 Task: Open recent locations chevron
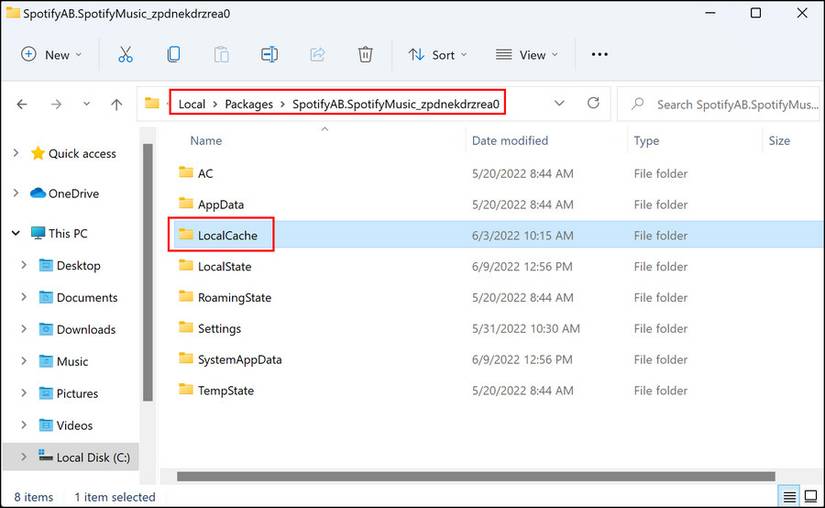[x=86, y=104]
